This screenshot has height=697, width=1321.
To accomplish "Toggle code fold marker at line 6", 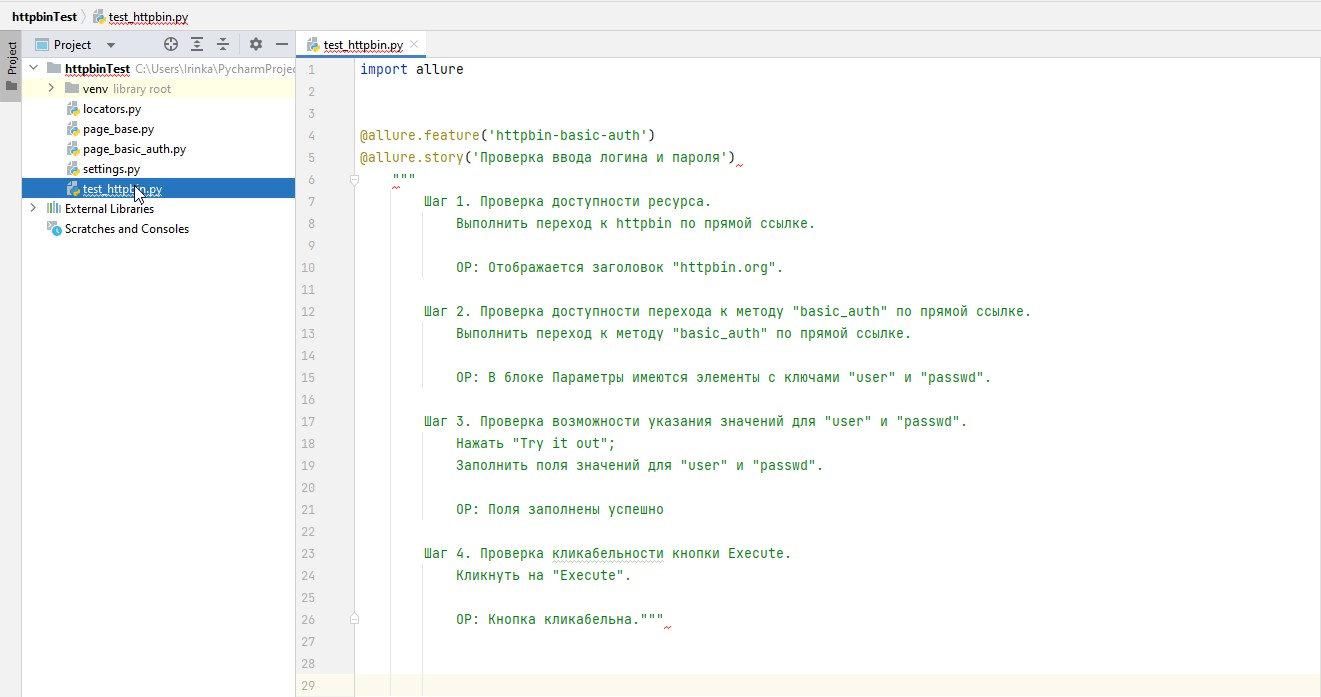I will coord(354,180).
